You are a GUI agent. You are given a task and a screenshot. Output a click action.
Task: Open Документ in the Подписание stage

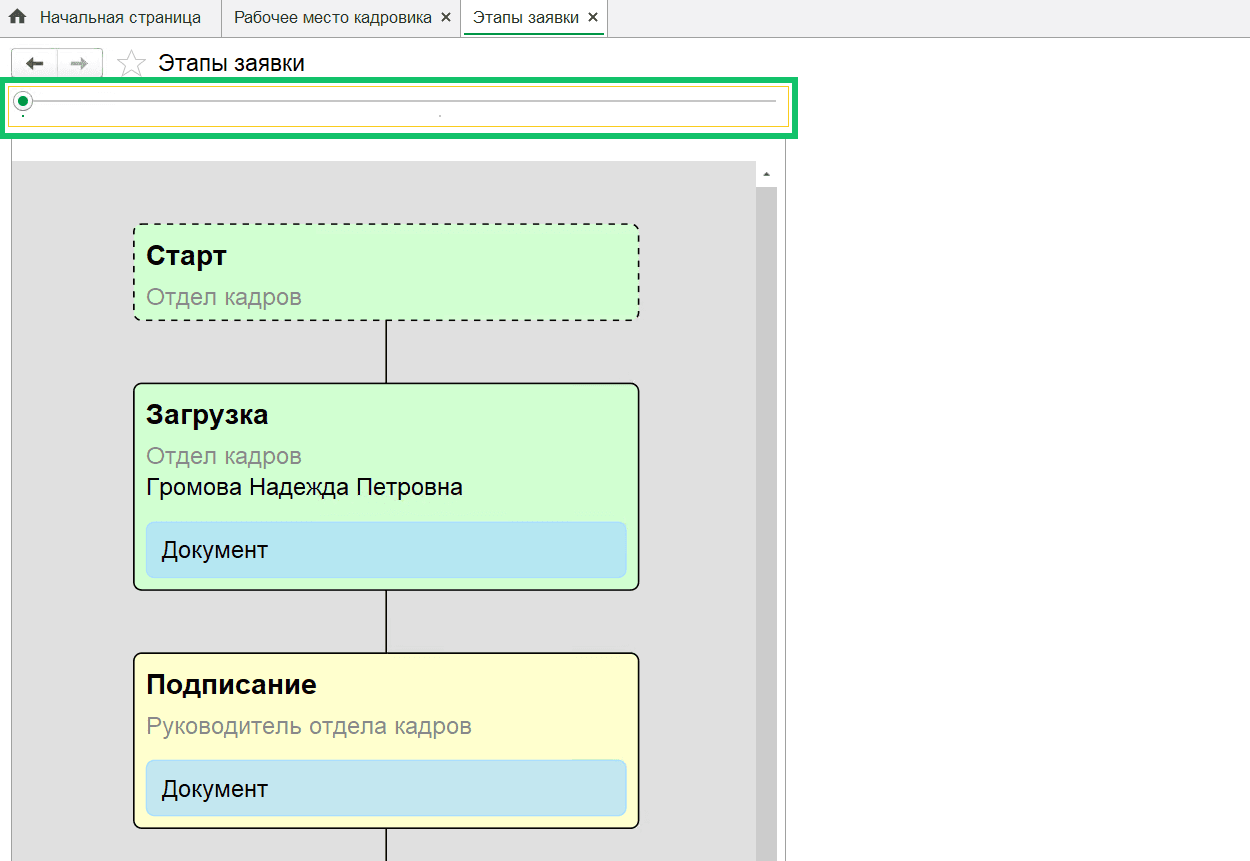pyautogui.click(x=386, y=788)
